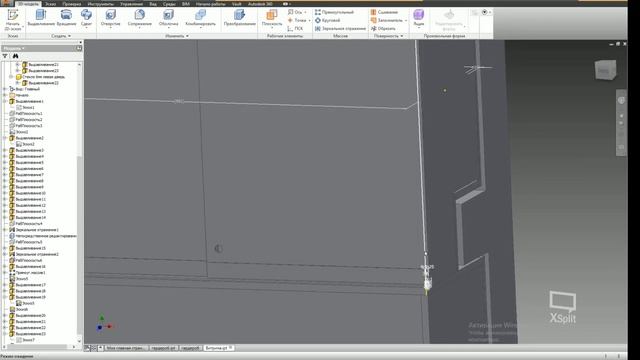
Task: Open the Создать panel dropdown
Action: (x=61, y=36)
